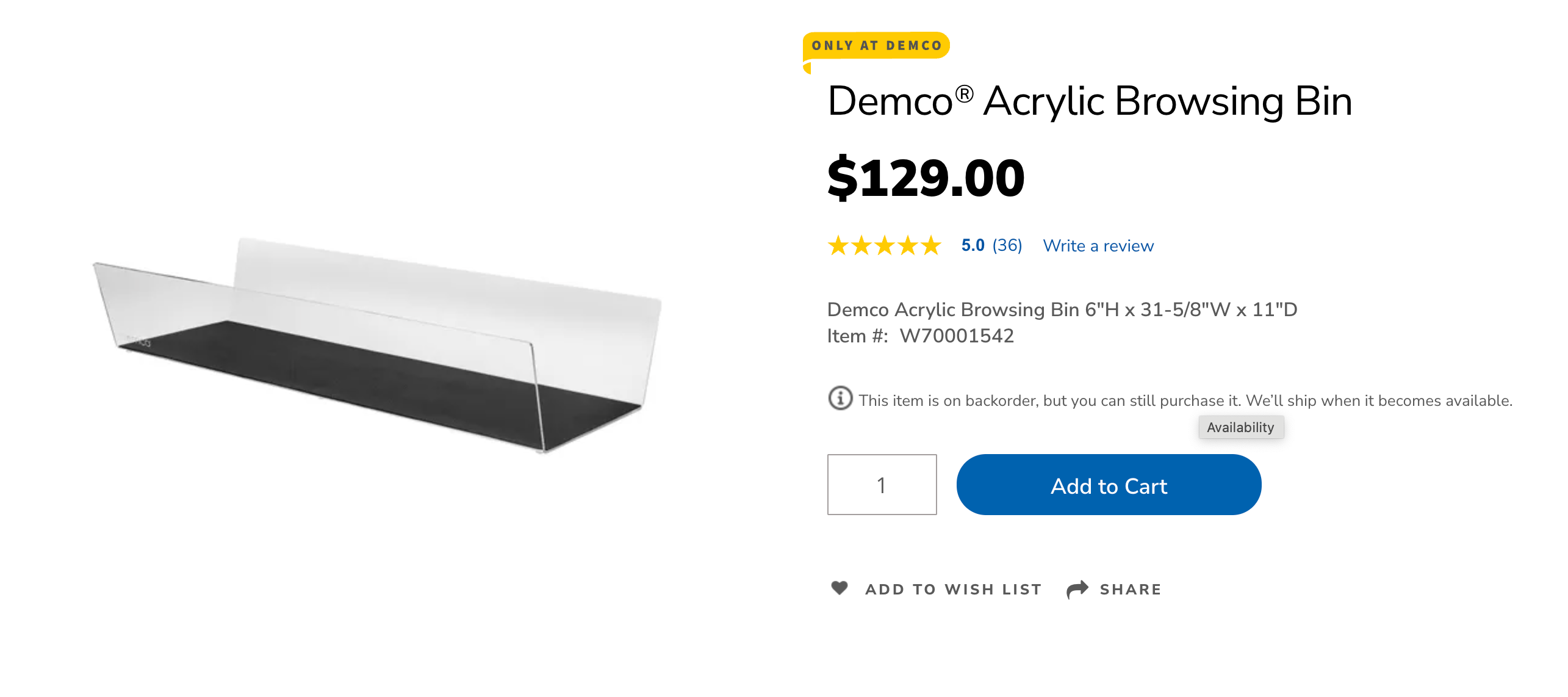Open the acrylic browsing bin product image

click(377, 345)
